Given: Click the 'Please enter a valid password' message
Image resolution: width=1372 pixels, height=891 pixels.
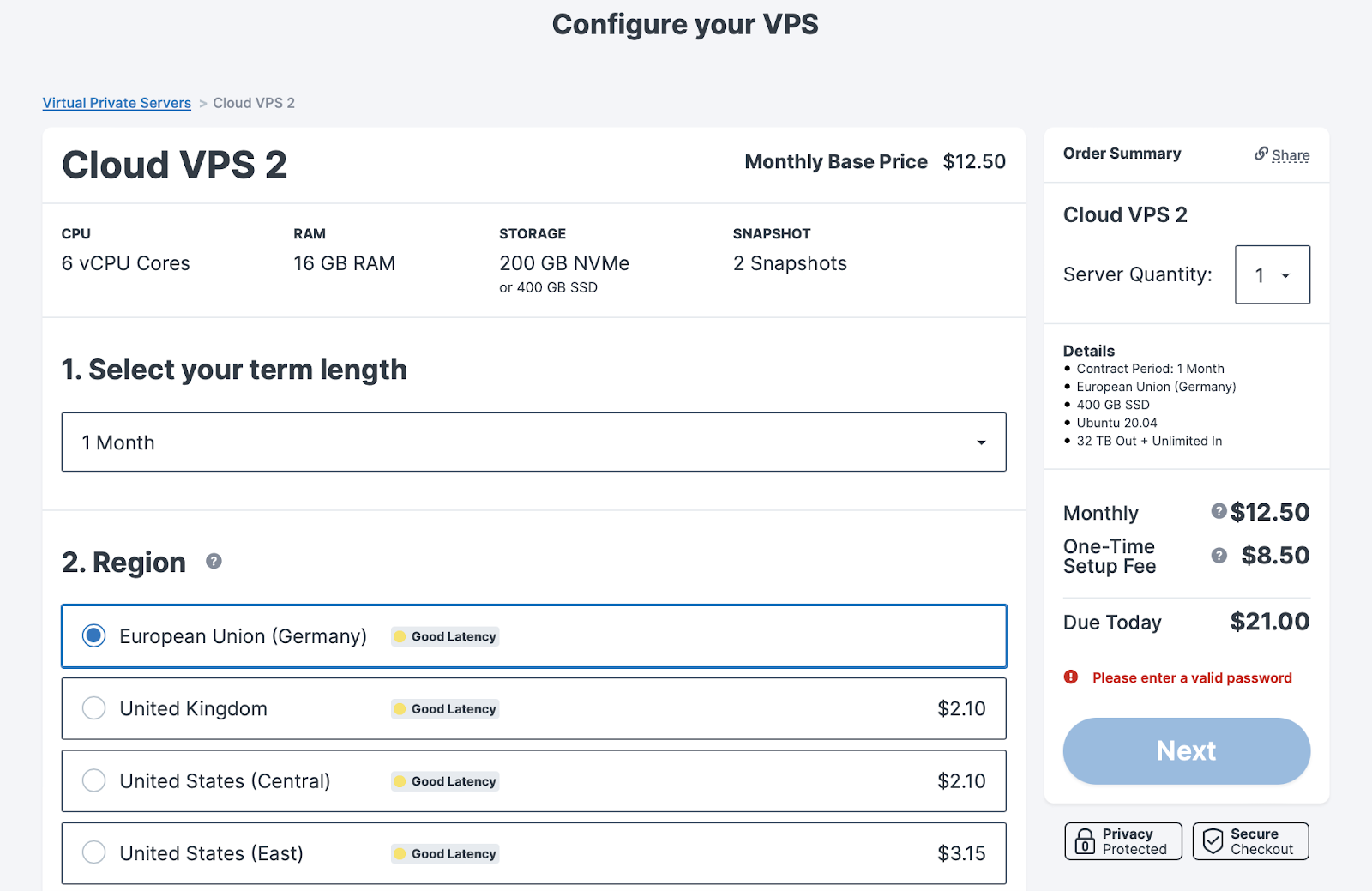Looking at the screenshot, I should (x=1192, y=677).
